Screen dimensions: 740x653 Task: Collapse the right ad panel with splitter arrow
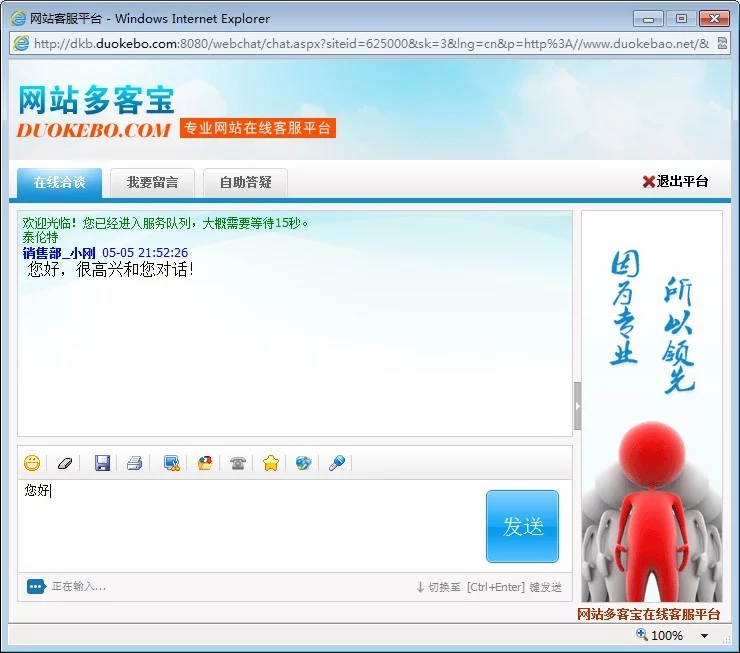(x=577, y=406)
